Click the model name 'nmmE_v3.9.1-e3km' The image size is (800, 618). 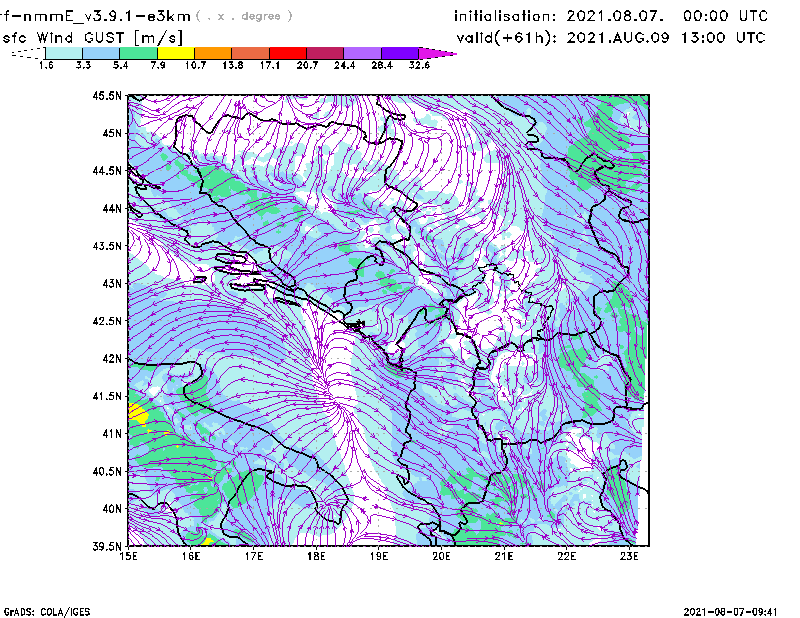click(x=107, y=17)
